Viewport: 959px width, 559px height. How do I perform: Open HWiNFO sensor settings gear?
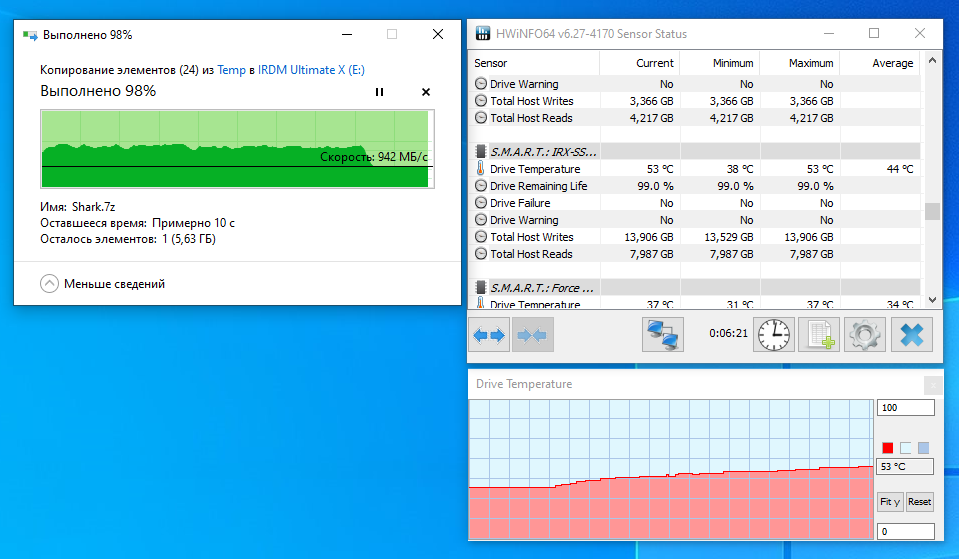865,335
